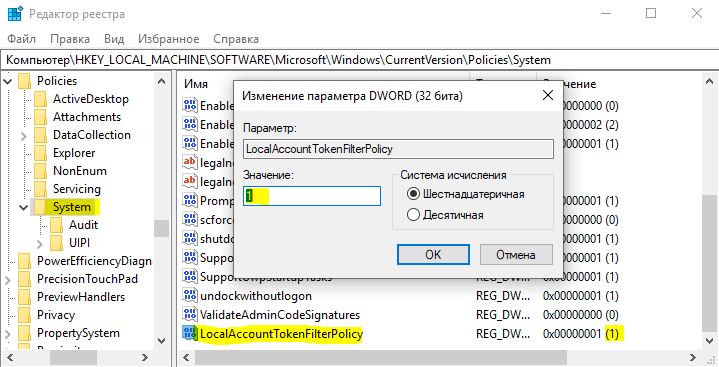This screenshot has width=719, height=367.
Task: Click the Audit folder icon
Action: (56, 225)
